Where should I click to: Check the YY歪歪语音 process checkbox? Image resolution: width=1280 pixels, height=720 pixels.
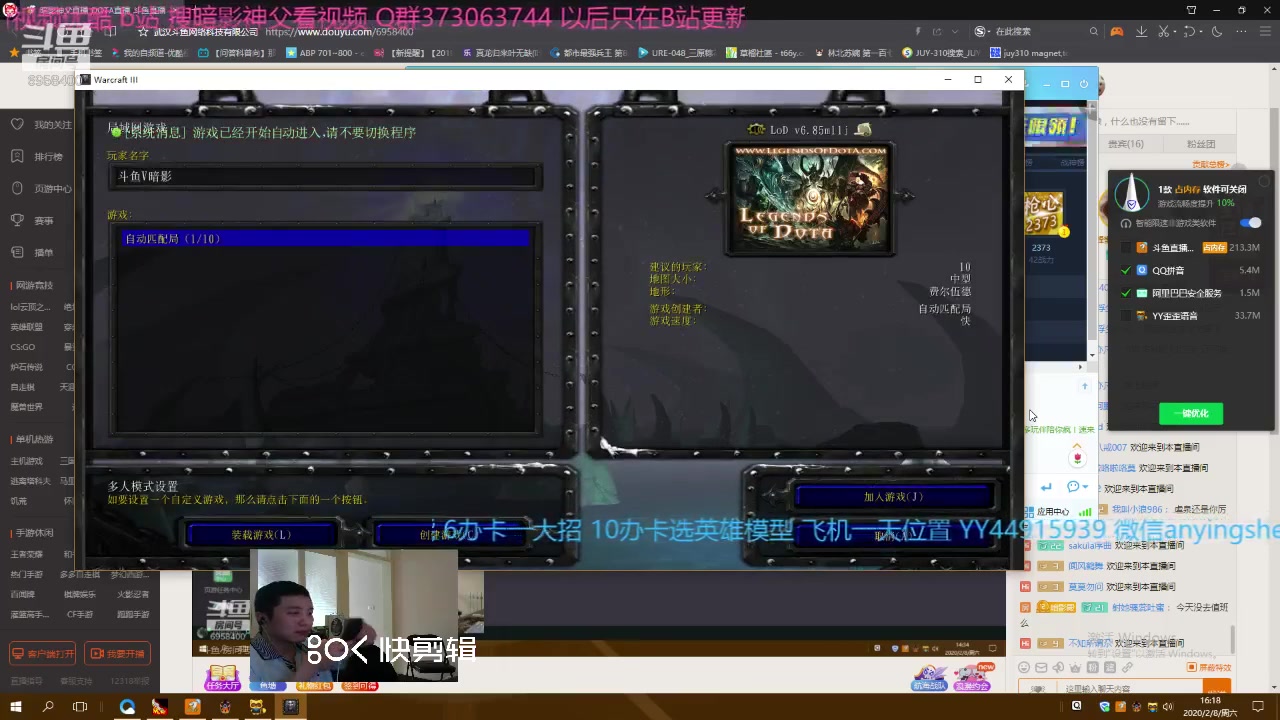[1127, 315]
